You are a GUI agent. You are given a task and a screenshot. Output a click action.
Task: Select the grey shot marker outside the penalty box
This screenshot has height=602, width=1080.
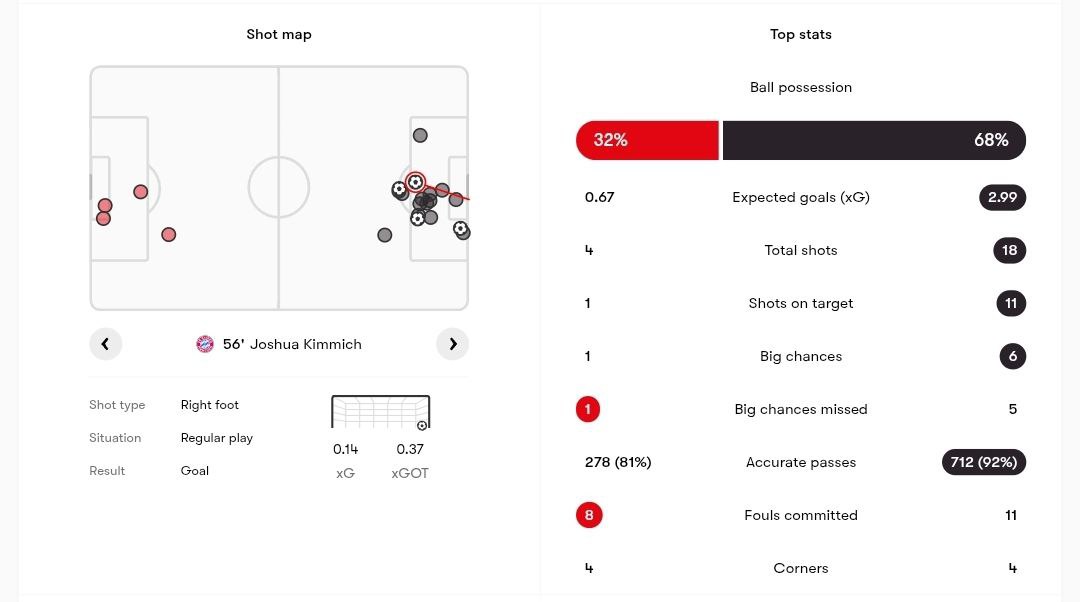tap(385, 236)
